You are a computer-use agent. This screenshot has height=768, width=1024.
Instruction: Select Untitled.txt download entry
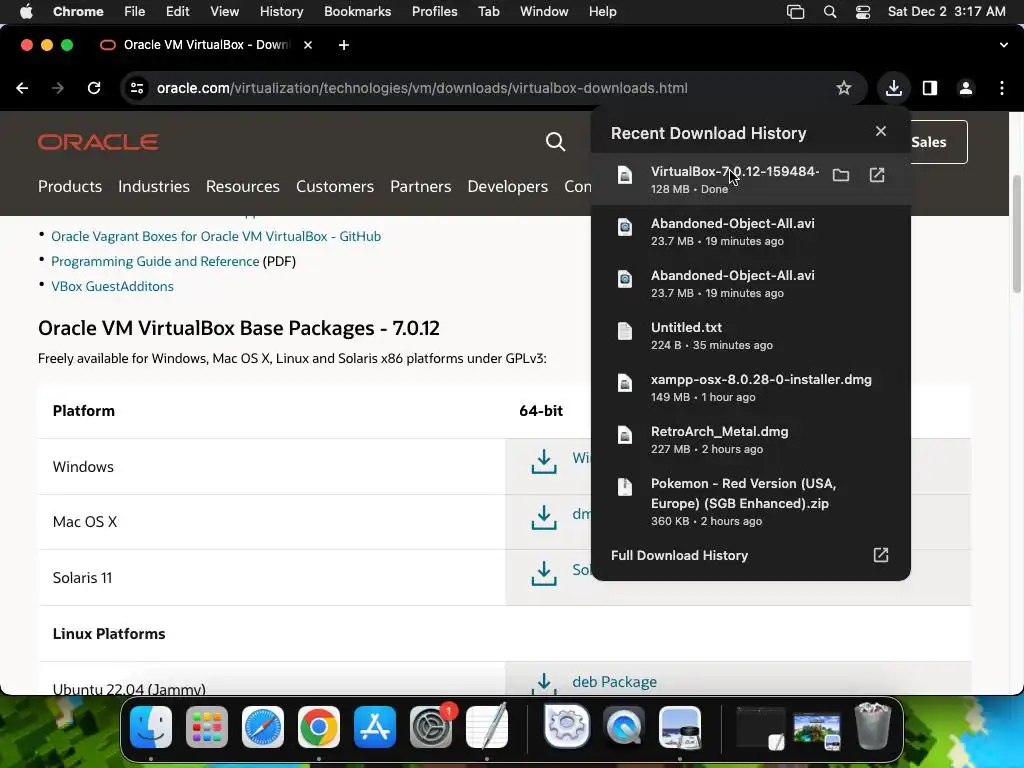click(x=750, y=335)
